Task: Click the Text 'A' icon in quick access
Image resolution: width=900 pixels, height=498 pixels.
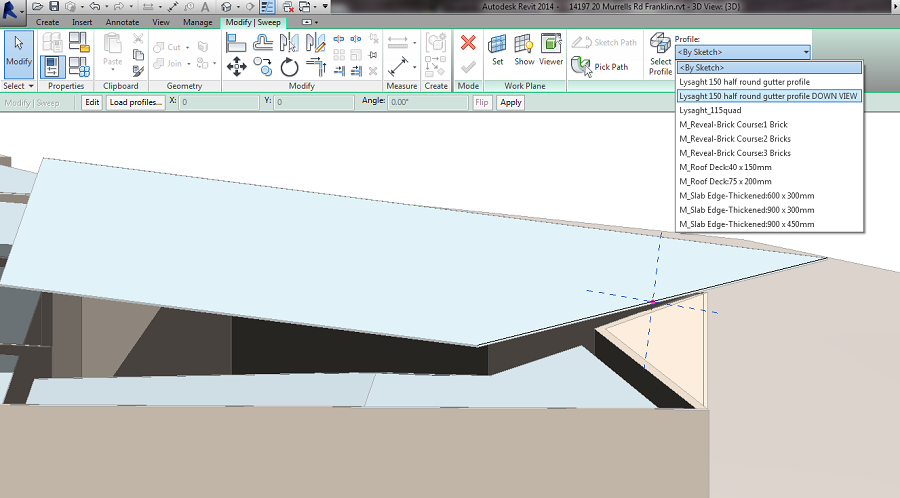Action: coord(205,6)
